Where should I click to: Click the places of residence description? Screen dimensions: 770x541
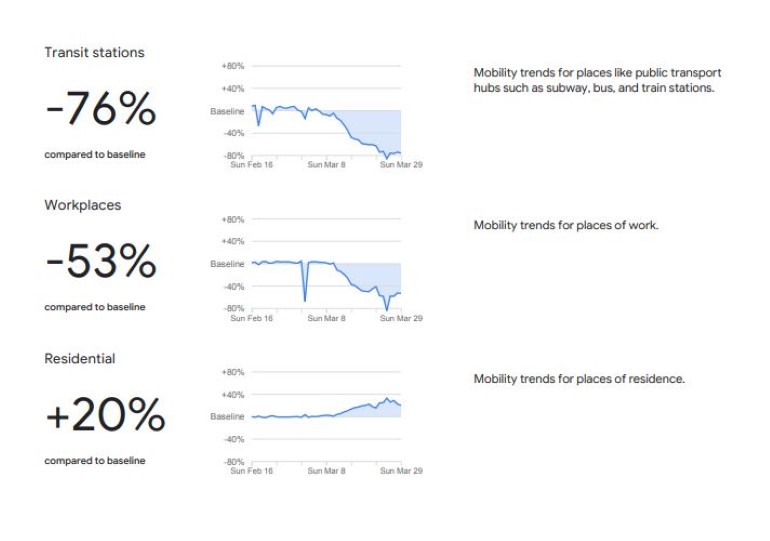[x=578, y=379]
